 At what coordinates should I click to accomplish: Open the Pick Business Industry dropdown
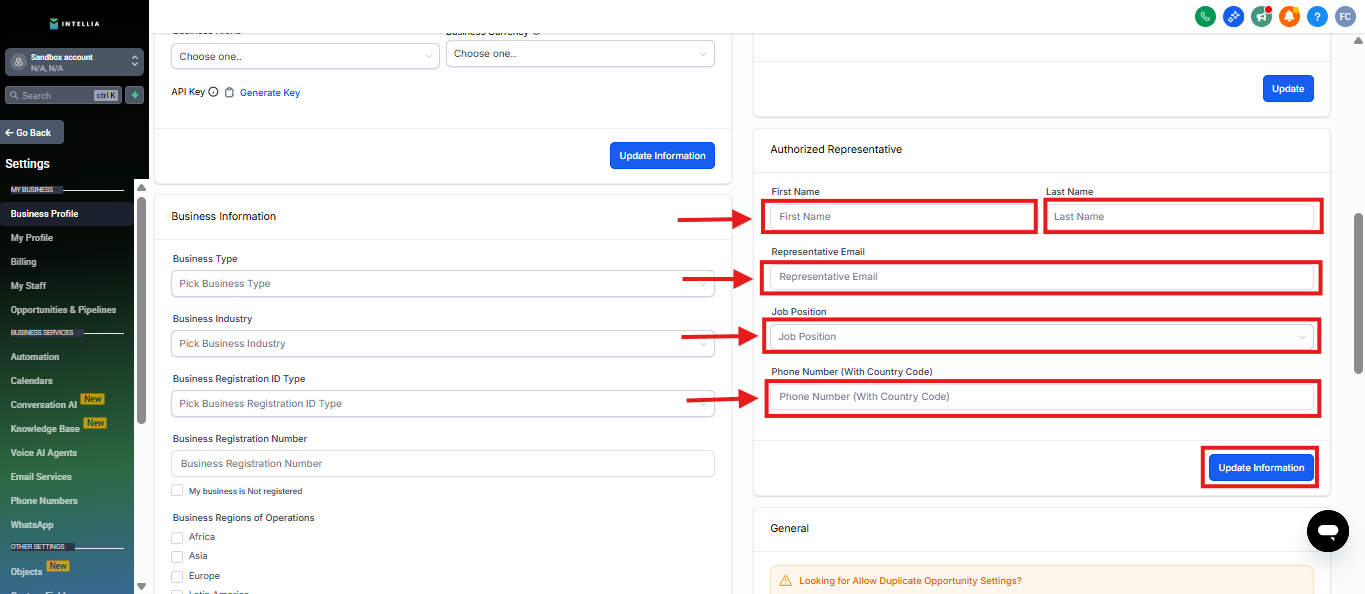tap(442, 344)
